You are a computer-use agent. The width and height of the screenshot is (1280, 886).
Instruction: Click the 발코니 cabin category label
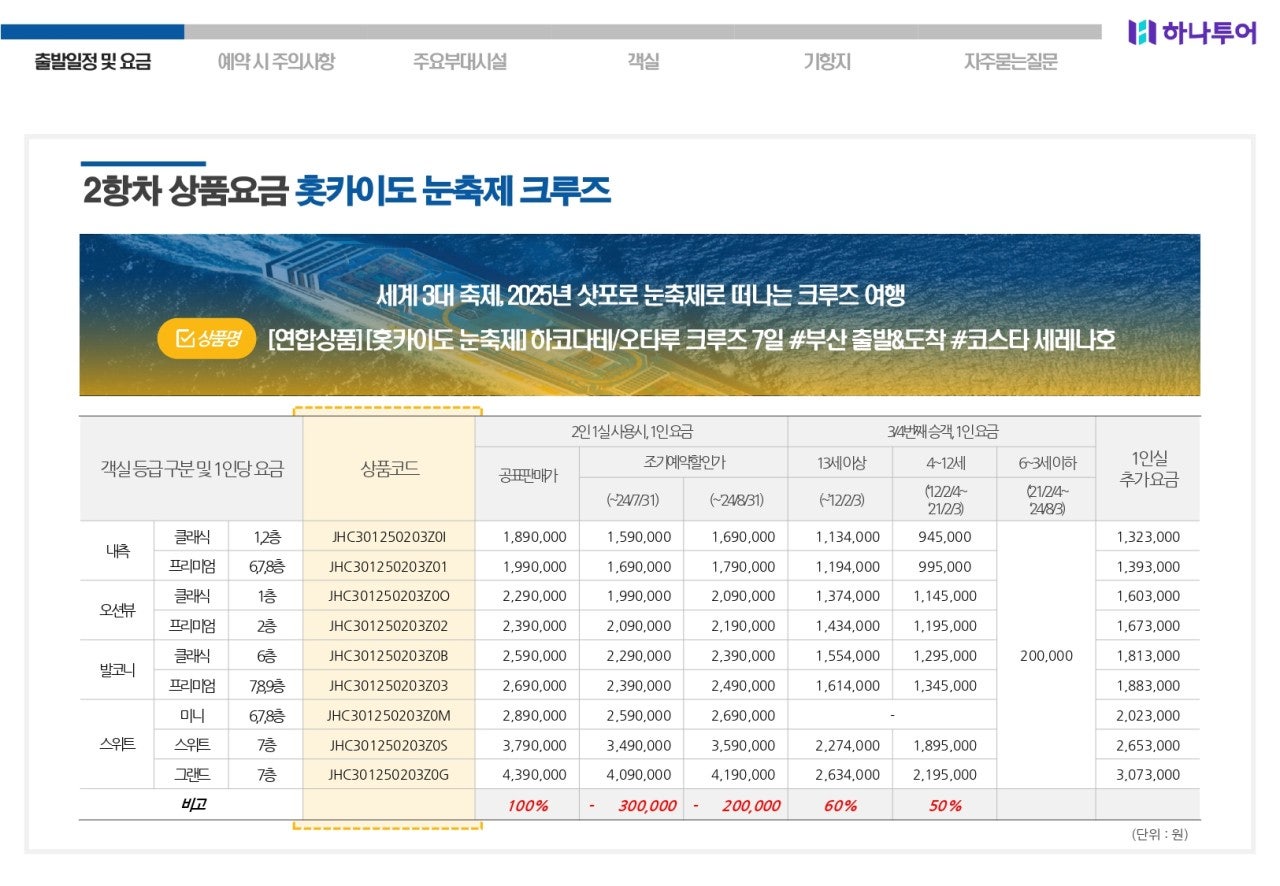(117, 671)
